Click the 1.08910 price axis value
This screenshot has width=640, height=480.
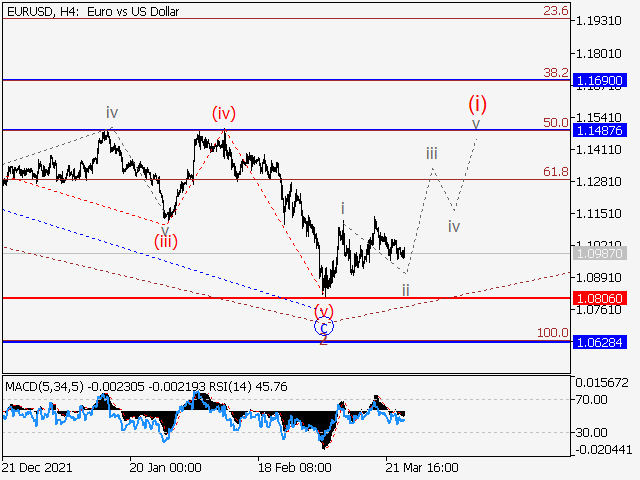tap(598, 278)
